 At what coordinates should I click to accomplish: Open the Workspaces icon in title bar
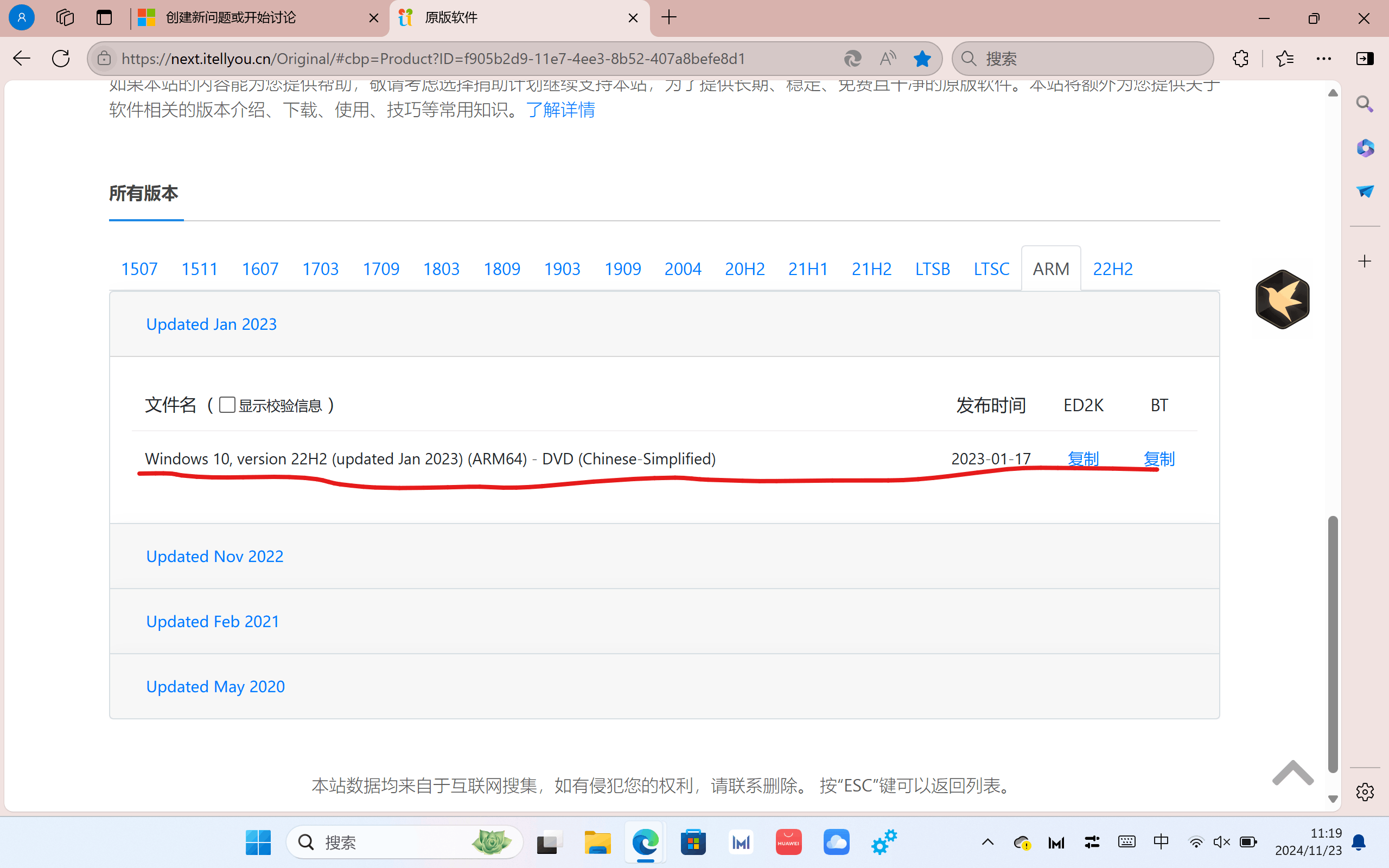tap(65, 17)
